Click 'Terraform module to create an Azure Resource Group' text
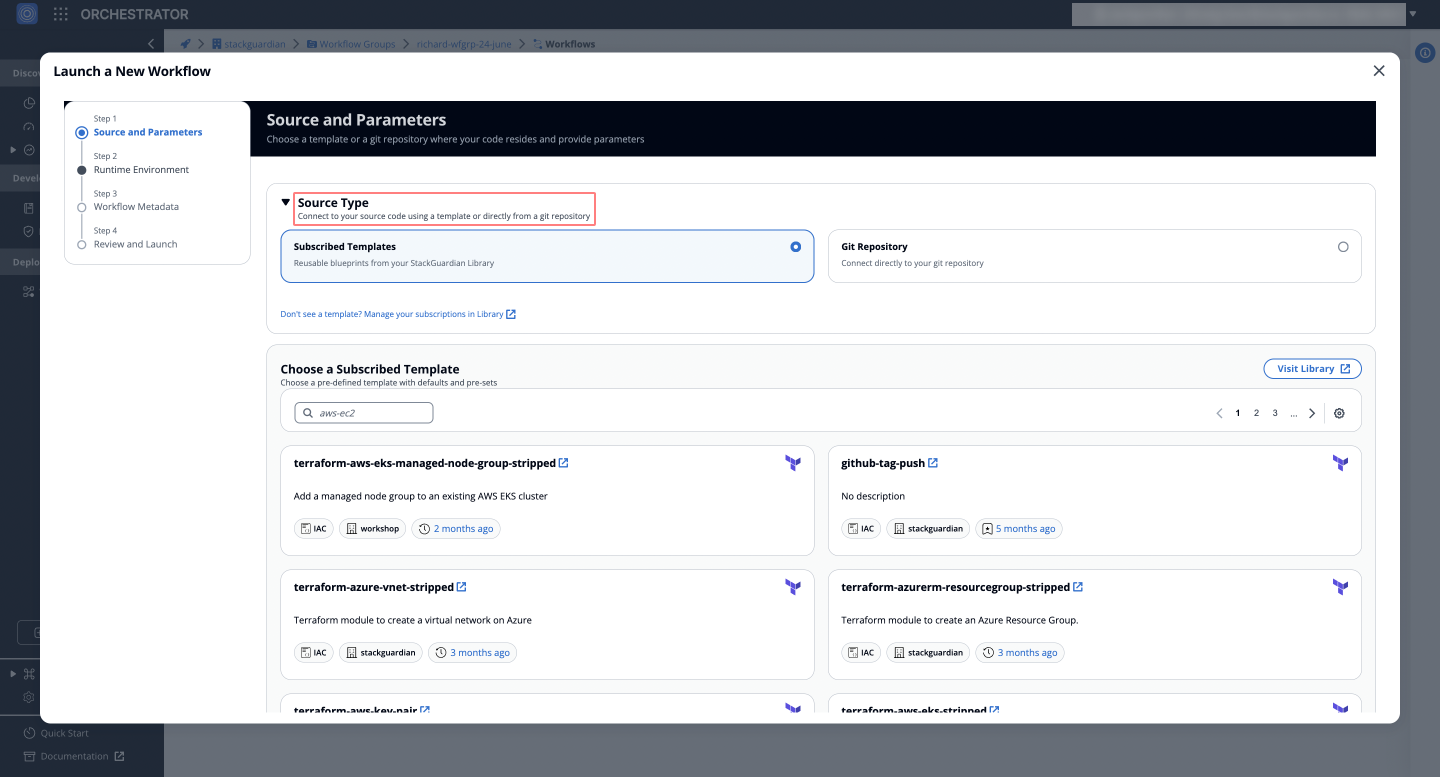1440x777 pixels. [x=959, y=620]
